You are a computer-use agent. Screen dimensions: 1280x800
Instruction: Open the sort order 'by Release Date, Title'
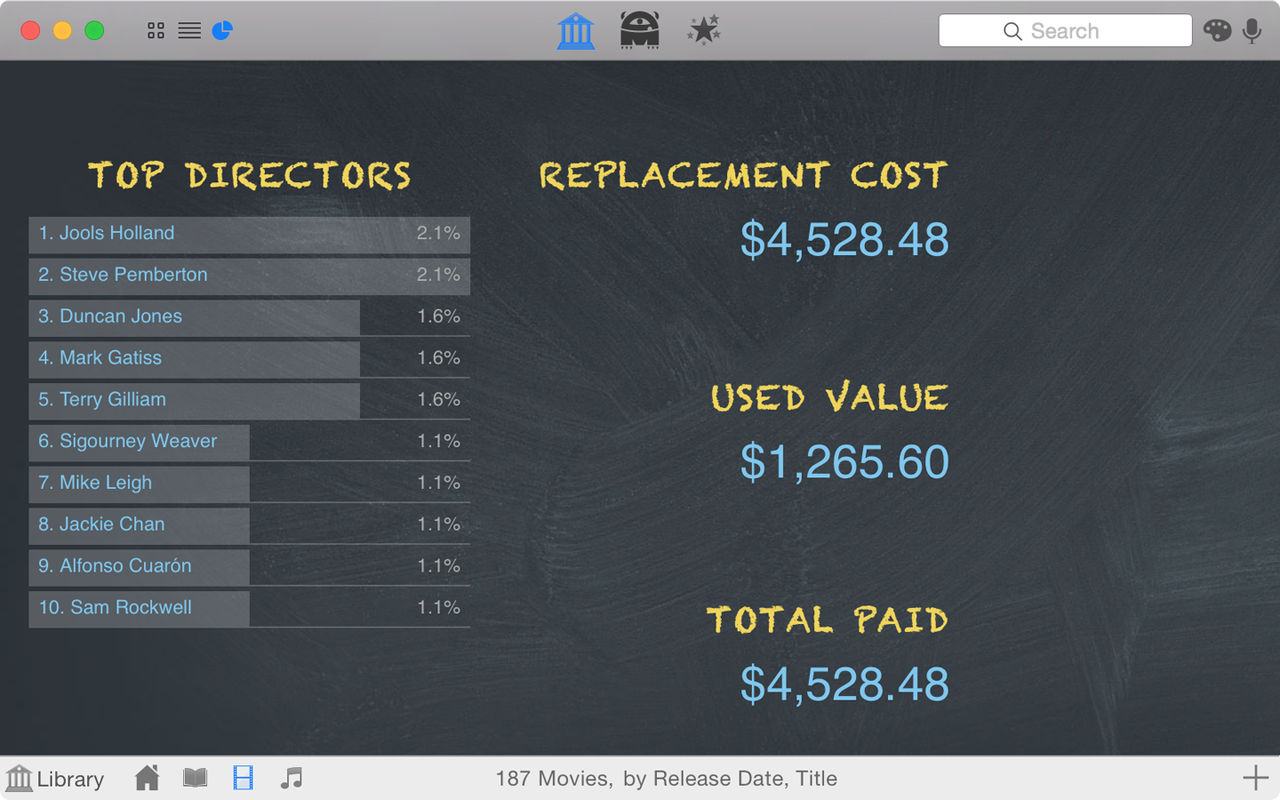730,778
